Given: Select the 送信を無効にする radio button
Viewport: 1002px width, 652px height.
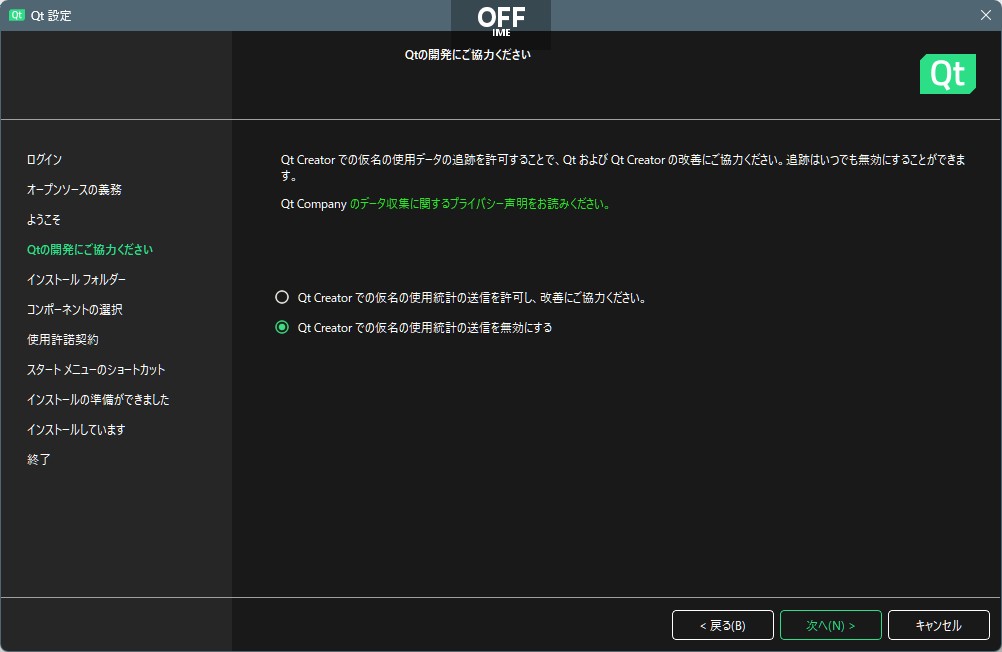Looking at the screenshot, I should coord(282,327).
